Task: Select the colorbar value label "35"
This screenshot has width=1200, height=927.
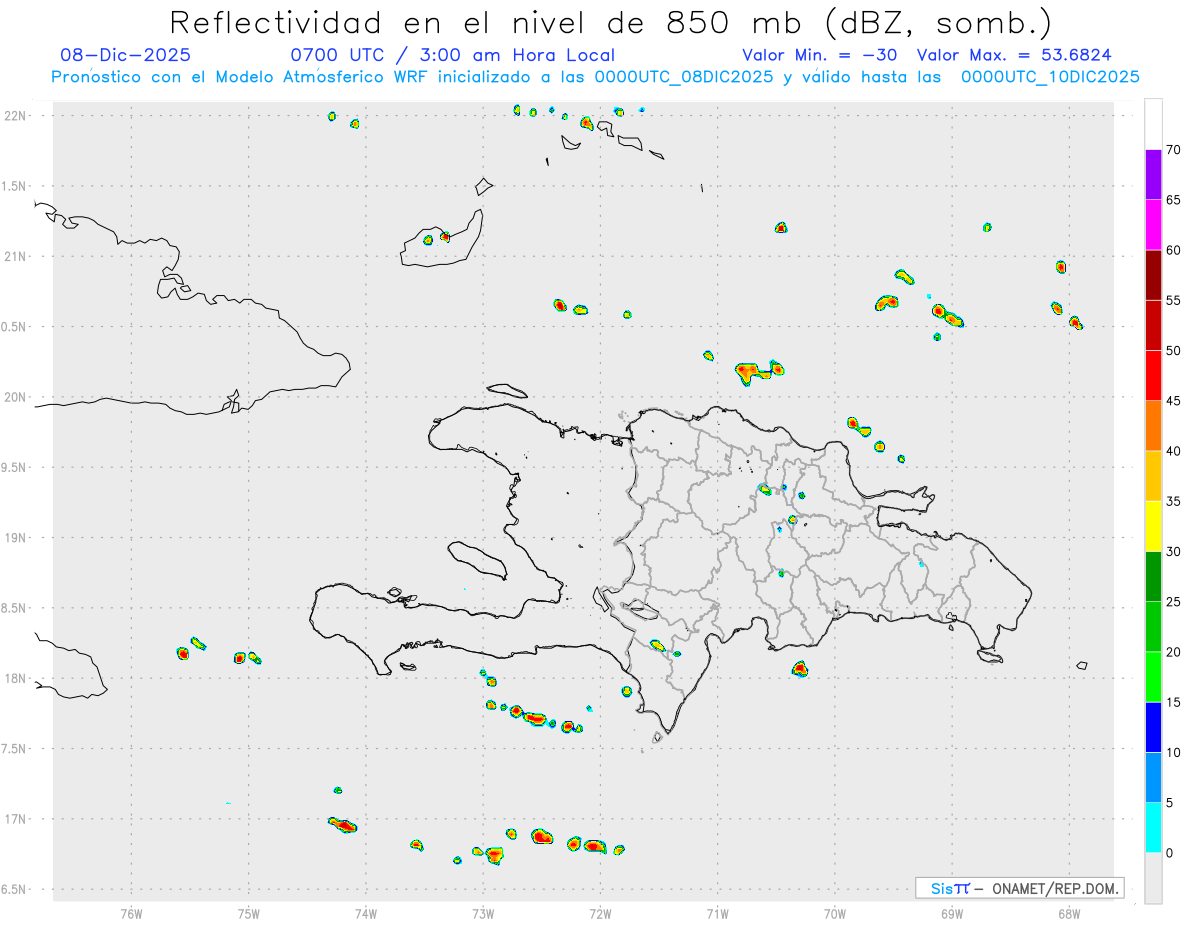Action: coord(1173,501)
